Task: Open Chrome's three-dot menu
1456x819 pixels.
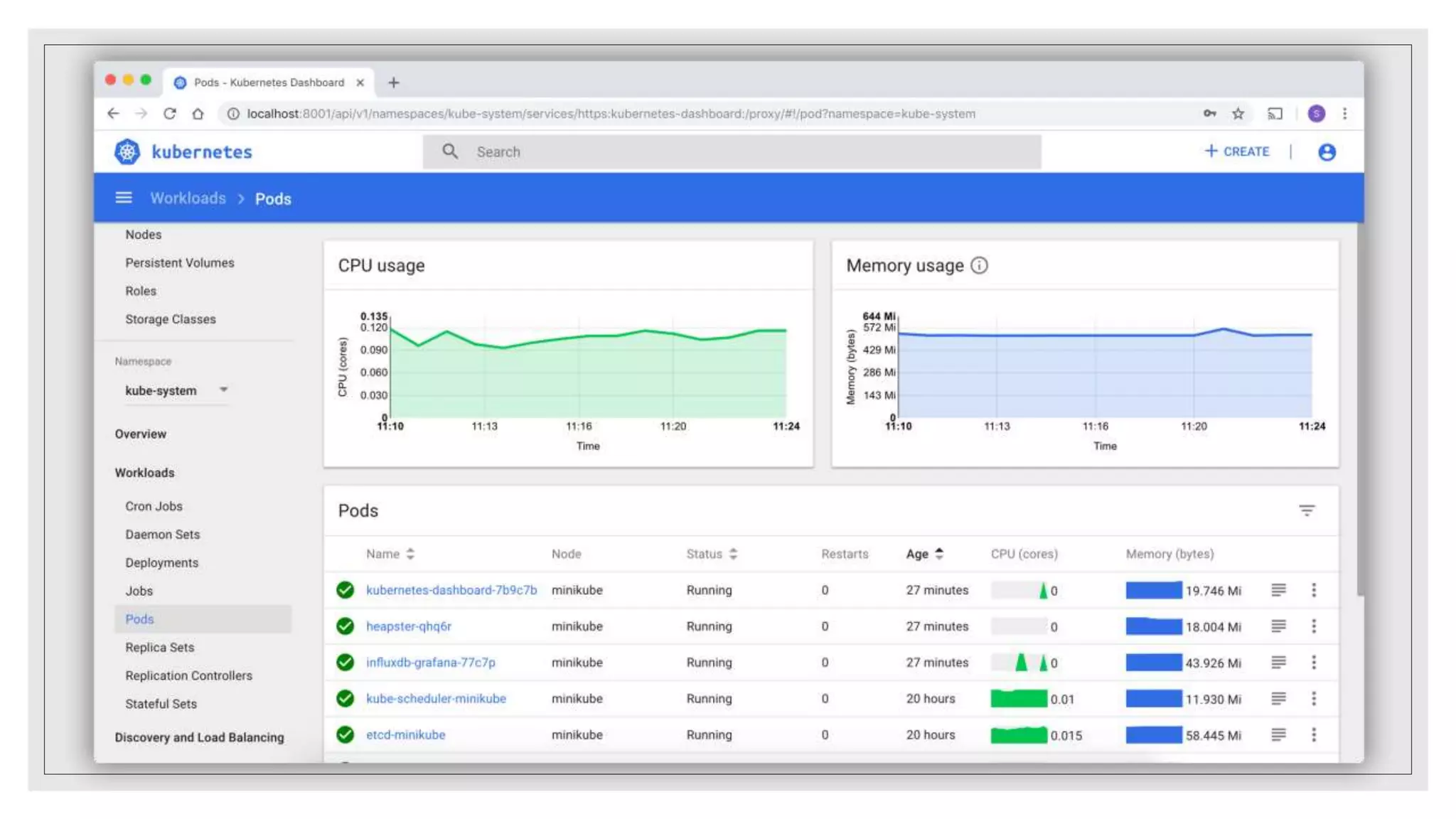Action: click(x=1344, y=114)
